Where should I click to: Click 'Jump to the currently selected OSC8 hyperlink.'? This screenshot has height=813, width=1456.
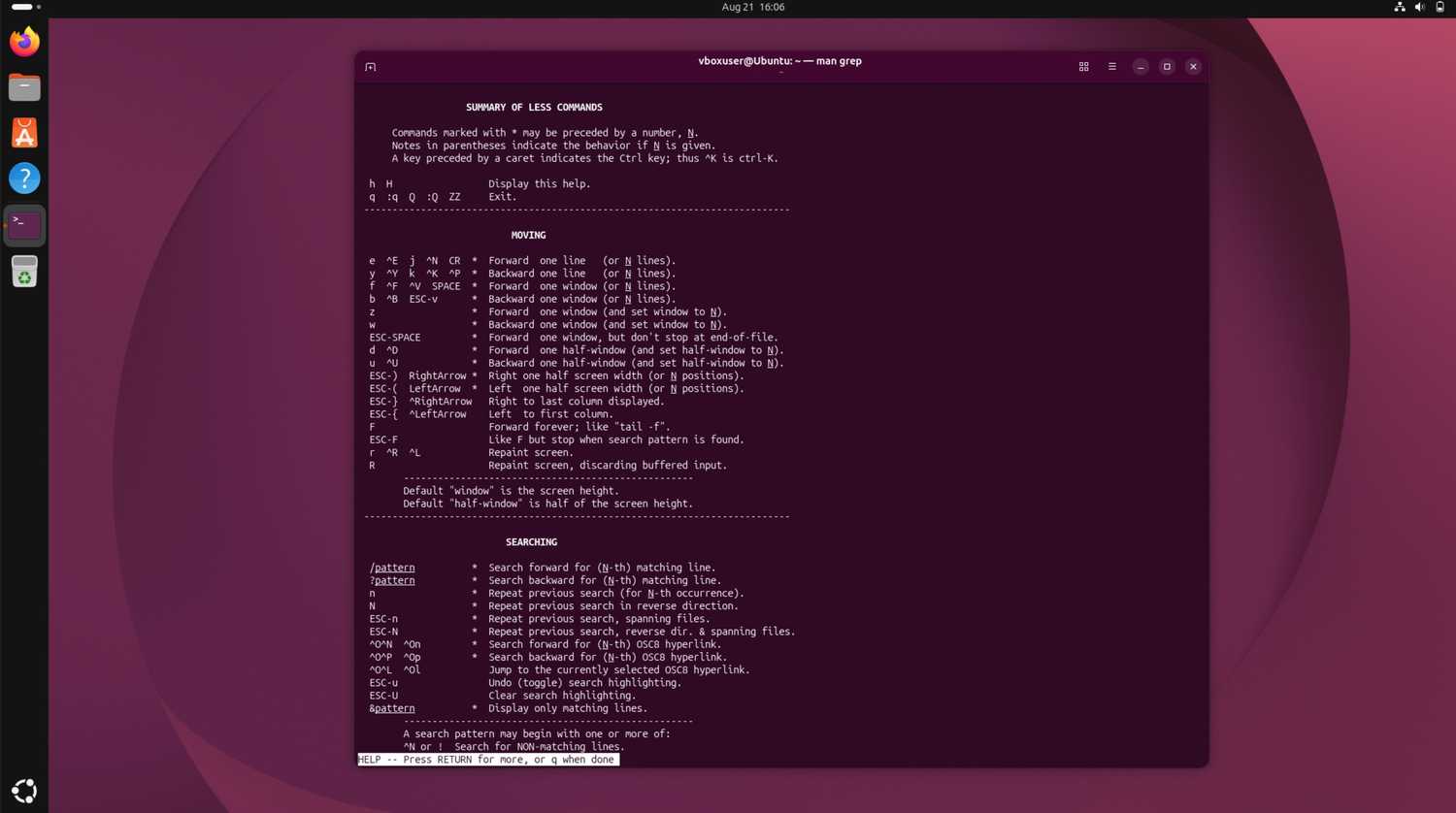pyautogui.click(x=619, y=670)
